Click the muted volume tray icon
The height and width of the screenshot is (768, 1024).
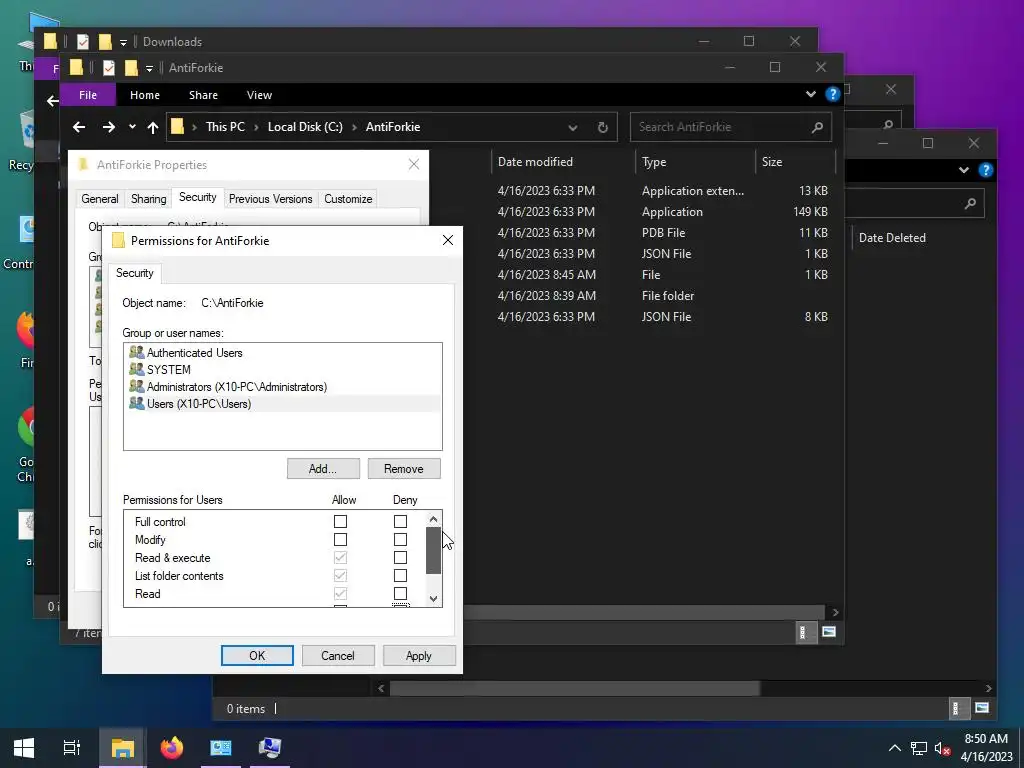(942, 748)
